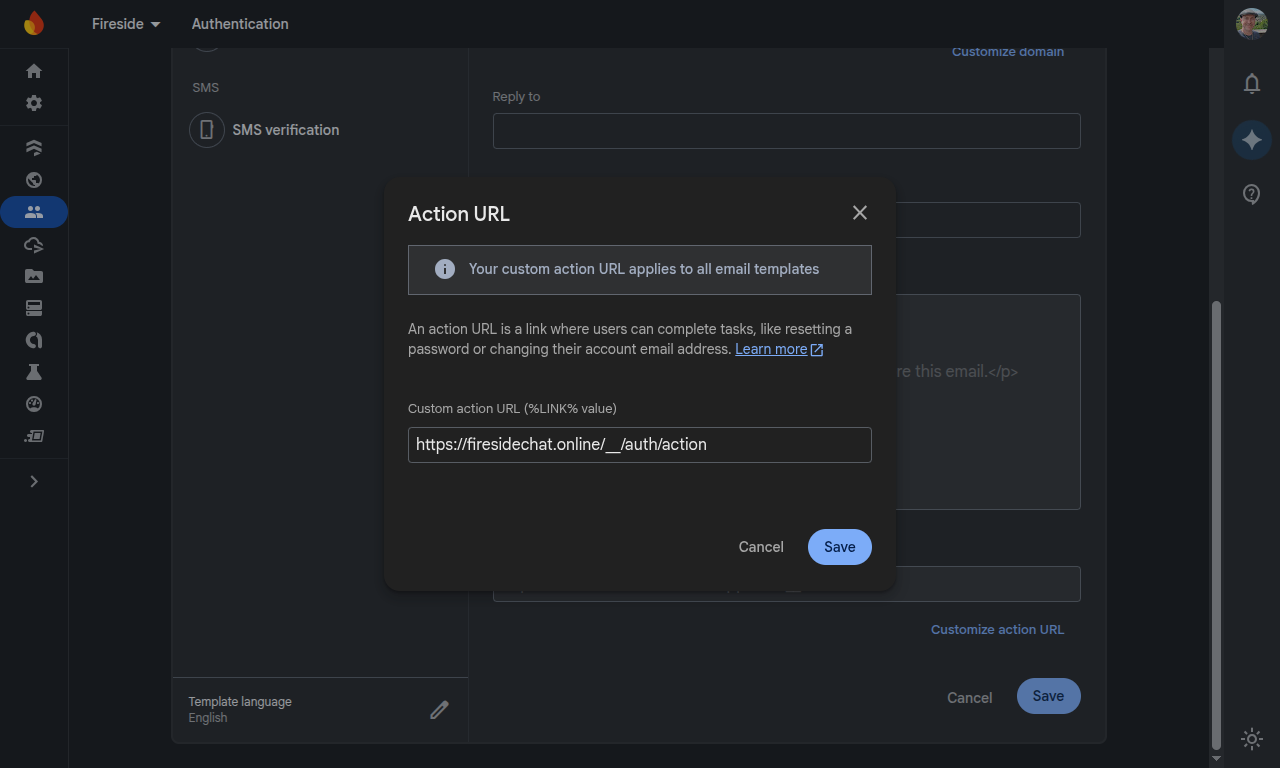Save the custom Action URL

coord(839,547)
